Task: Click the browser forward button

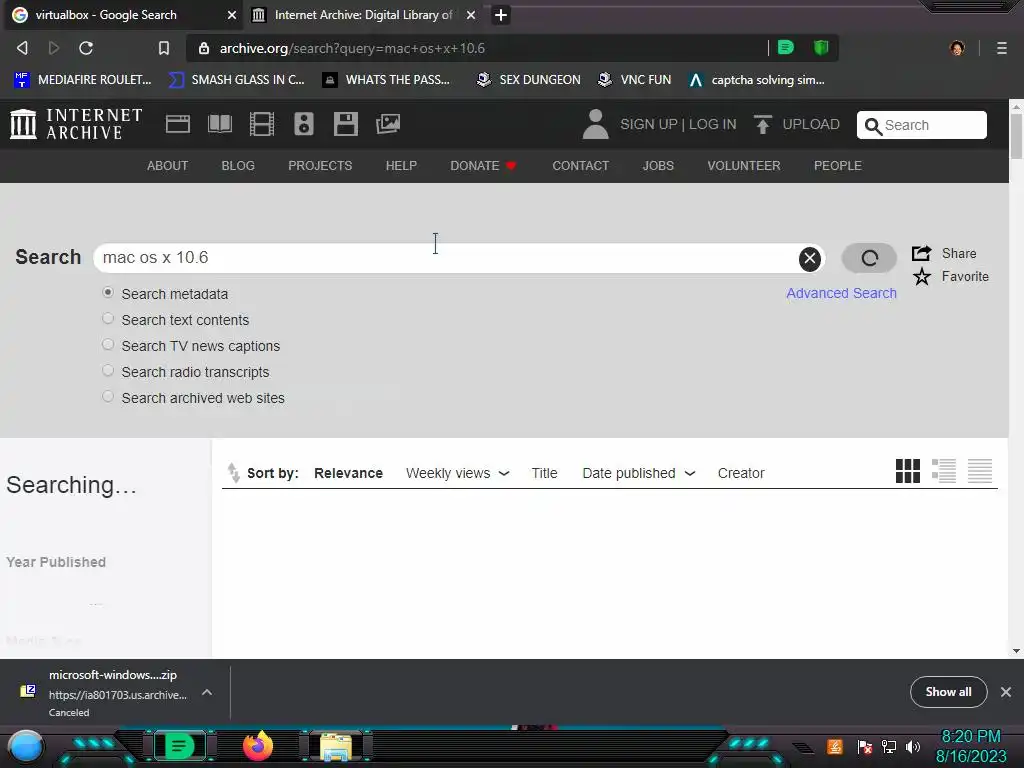Action: 54,48
